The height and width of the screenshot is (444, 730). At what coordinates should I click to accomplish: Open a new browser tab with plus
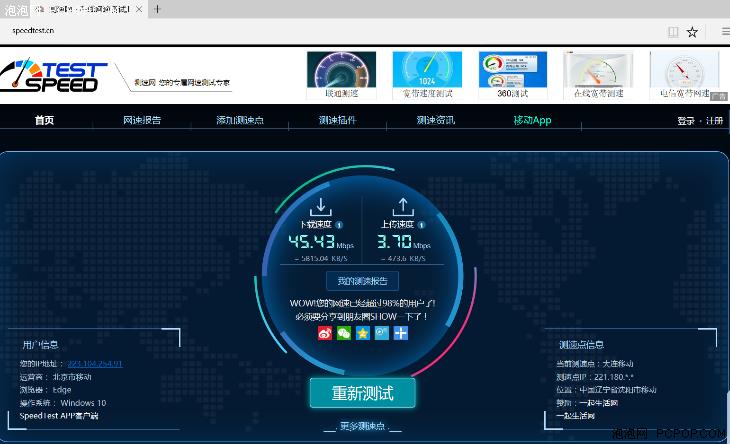157,9
